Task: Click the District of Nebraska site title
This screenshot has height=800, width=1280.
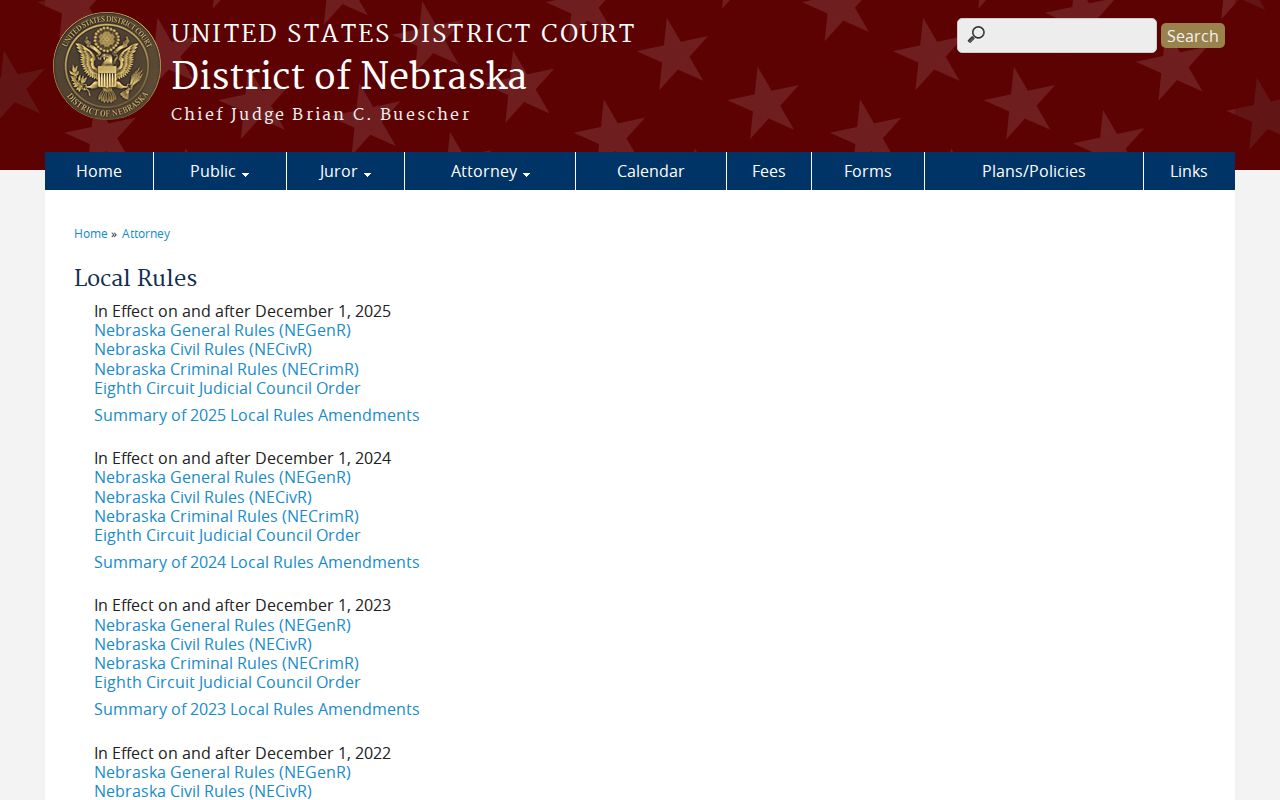Action: [x=349, y=76]
